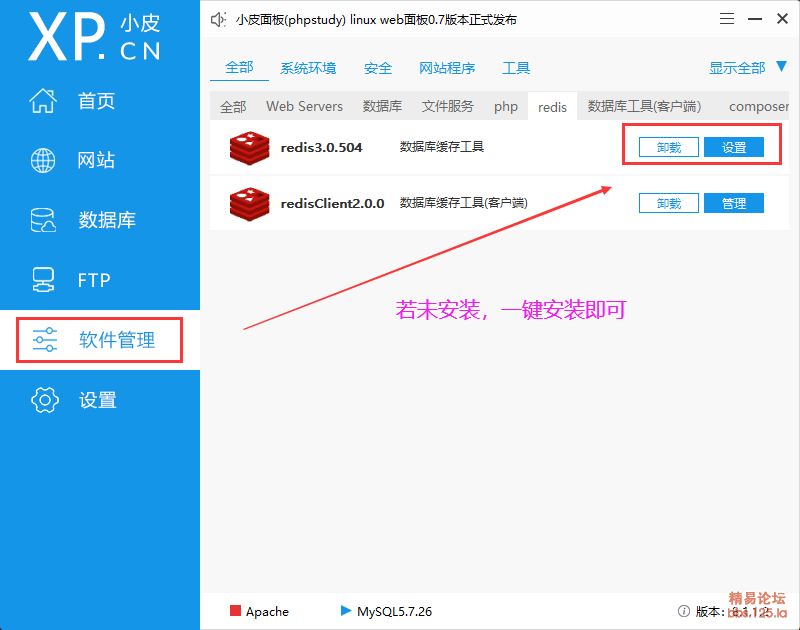Click the redis3.0.504 cube icon
Screen dimensions: 800x630
pos(249,147)
